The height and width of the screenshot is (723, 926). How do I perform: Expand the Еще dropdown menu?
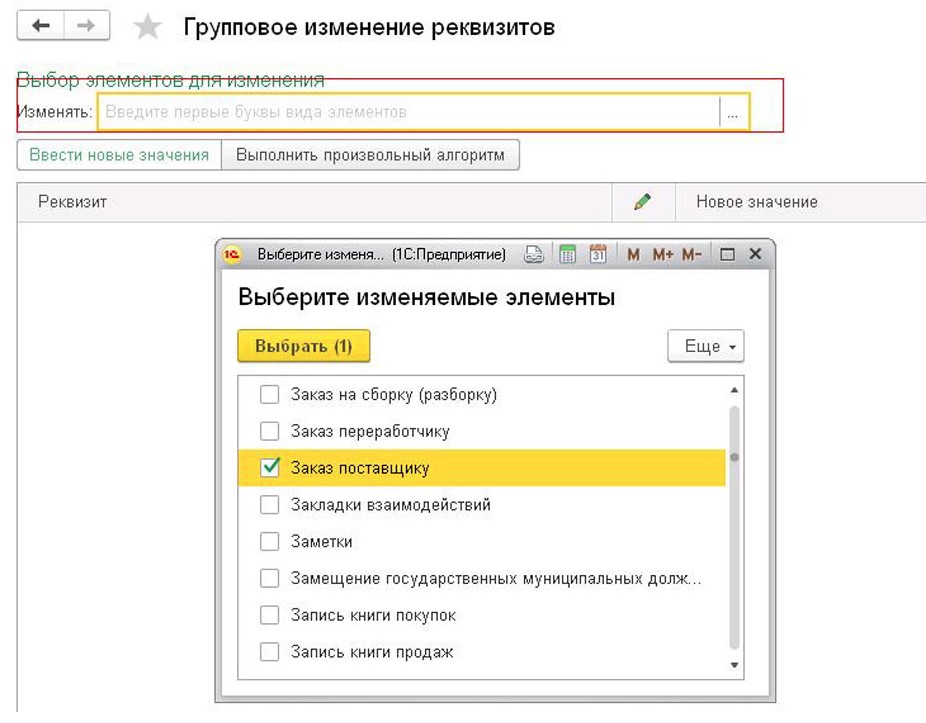tap(705, 347)
